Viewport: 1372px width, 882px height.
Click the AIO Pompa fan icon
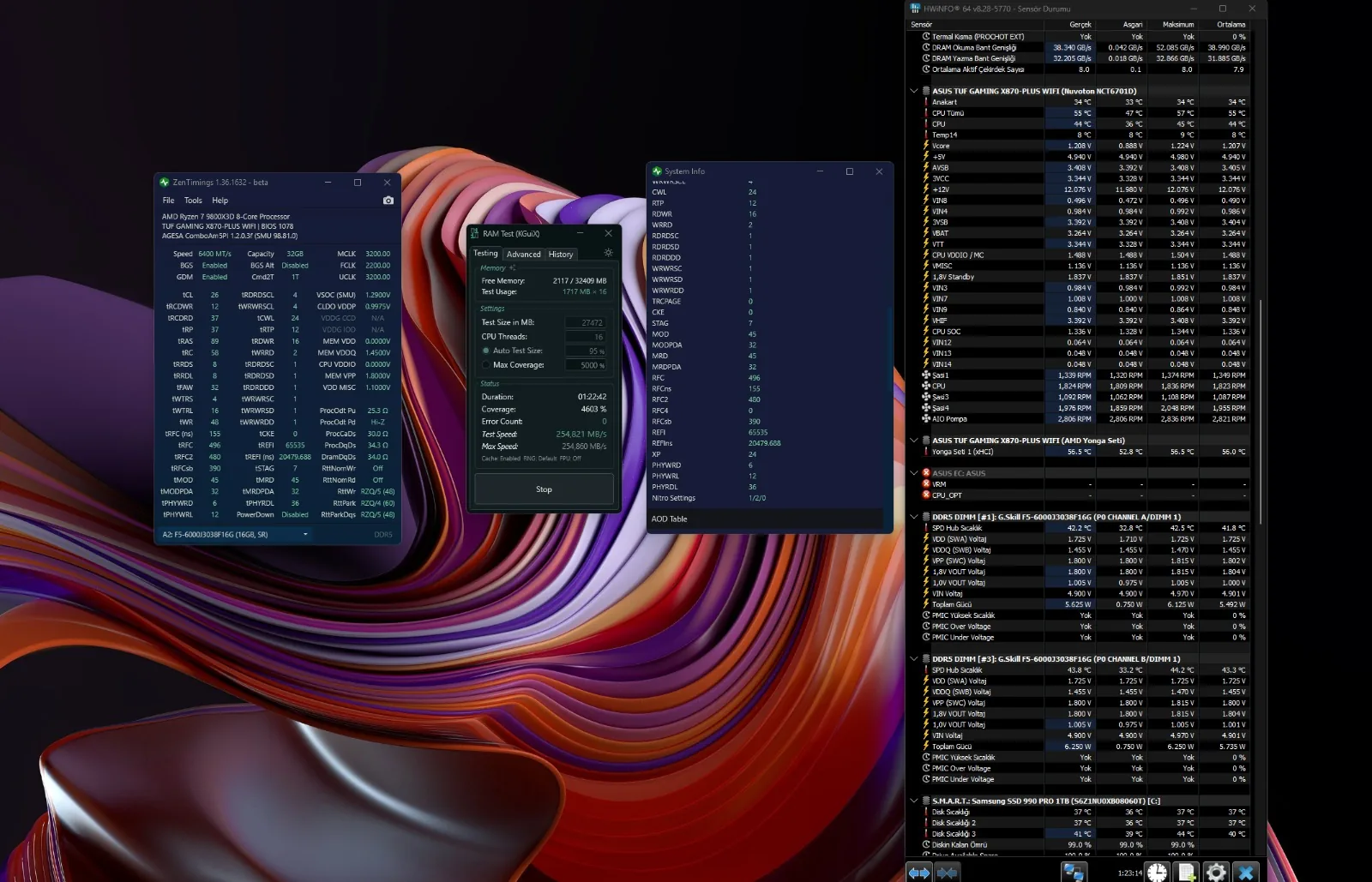(x=926, y=419)
